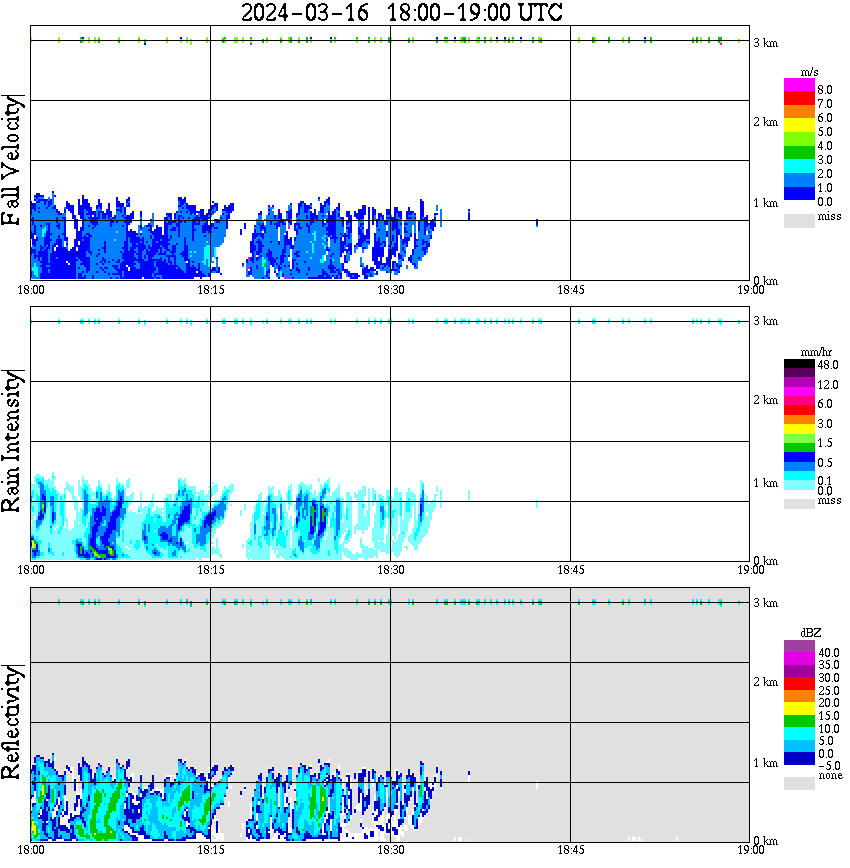850x868 pixels.
Task: Click the gray "none" swatch in the Reflectivity legend
Action: pos(799,783)
